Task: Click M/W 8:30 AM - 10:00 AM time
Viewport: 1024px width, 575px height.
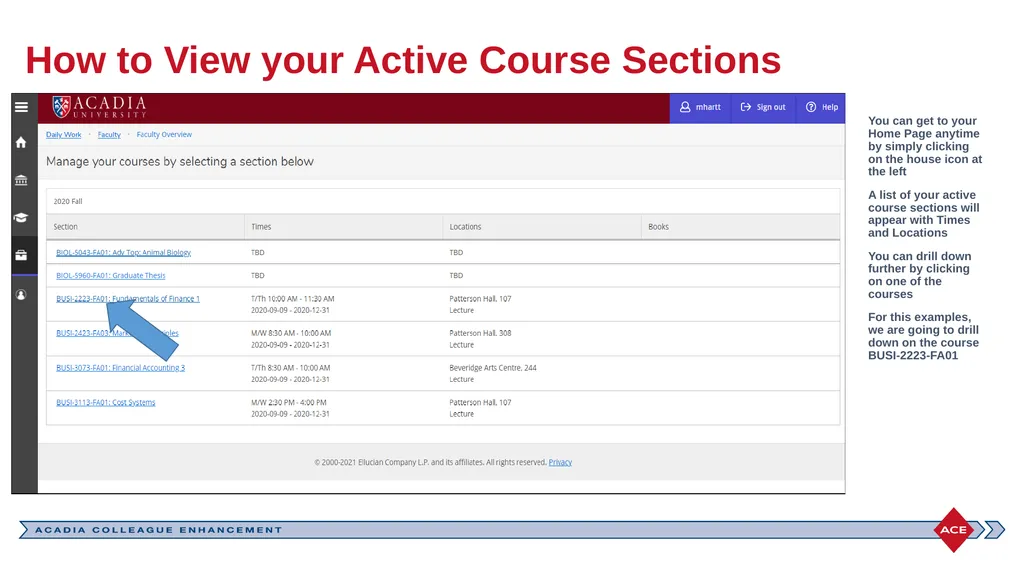Action: 291,333
